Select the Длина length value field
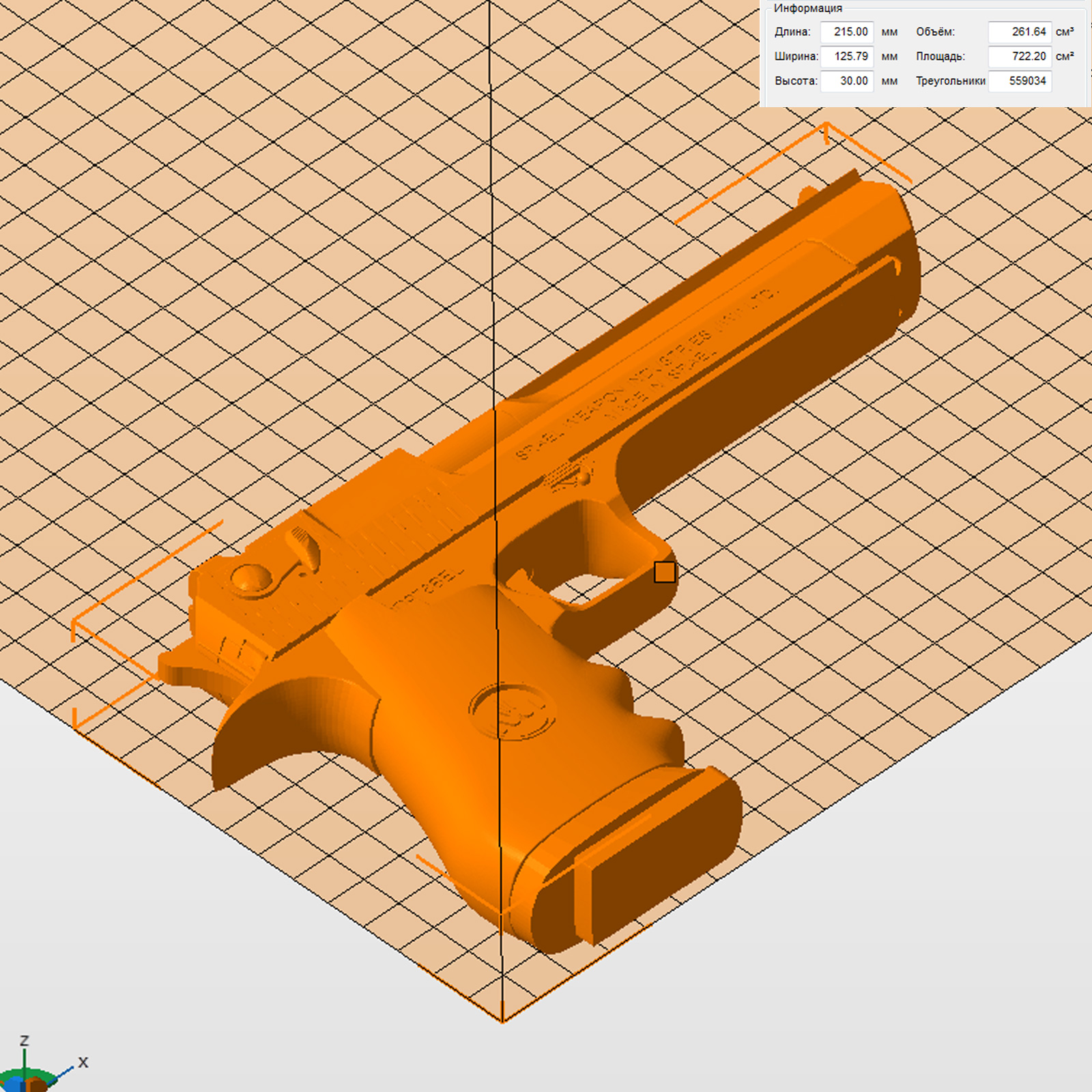The height and width of the screenshot is (1092, 1092). click(846, 32)
